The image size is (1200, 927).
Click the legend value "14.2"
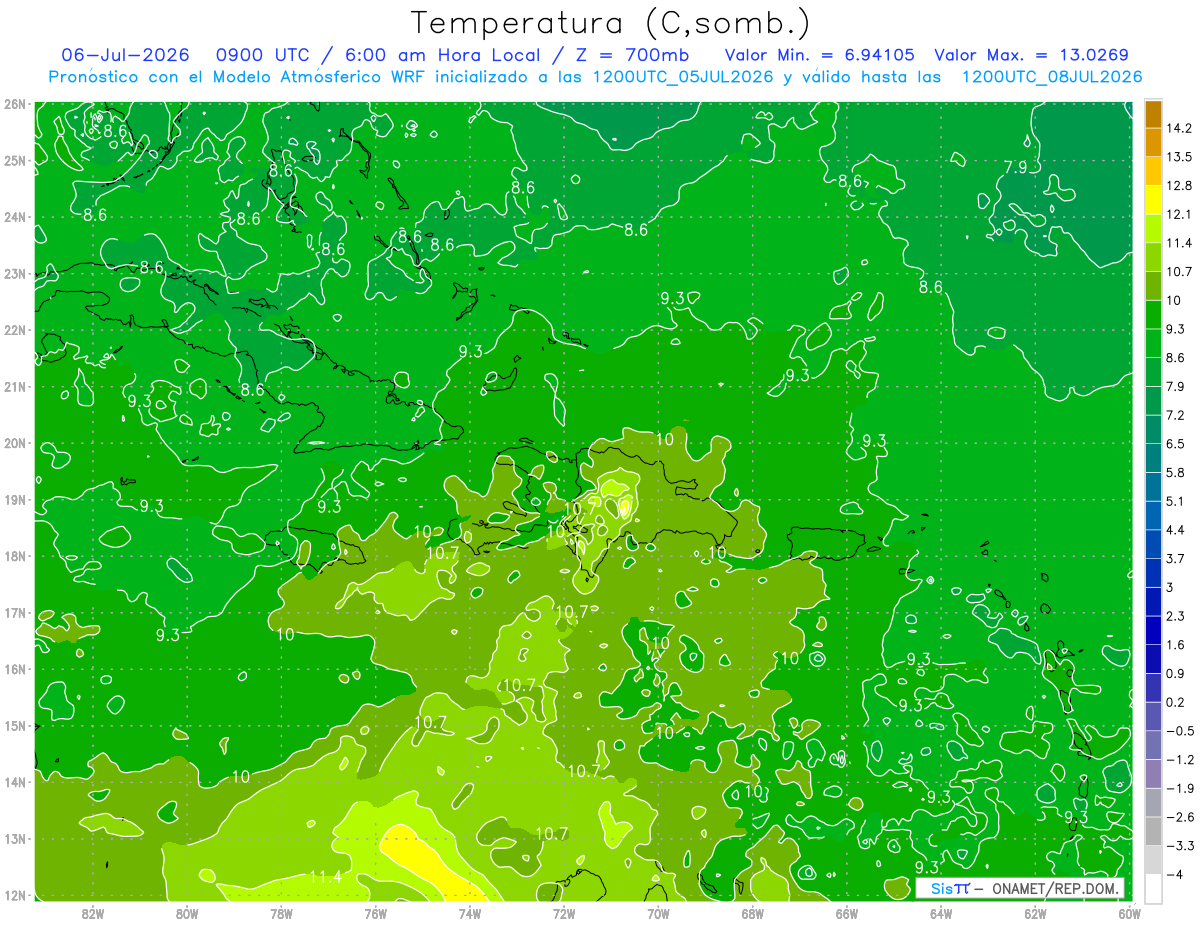click(1178, 128)
